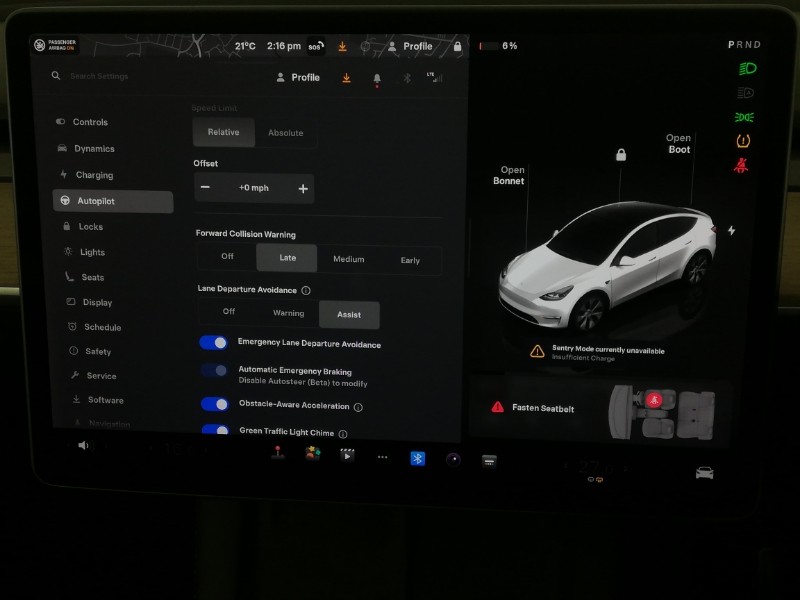Tap the seat occupancy diagram

pyautogui.click(x=662, y=412)
